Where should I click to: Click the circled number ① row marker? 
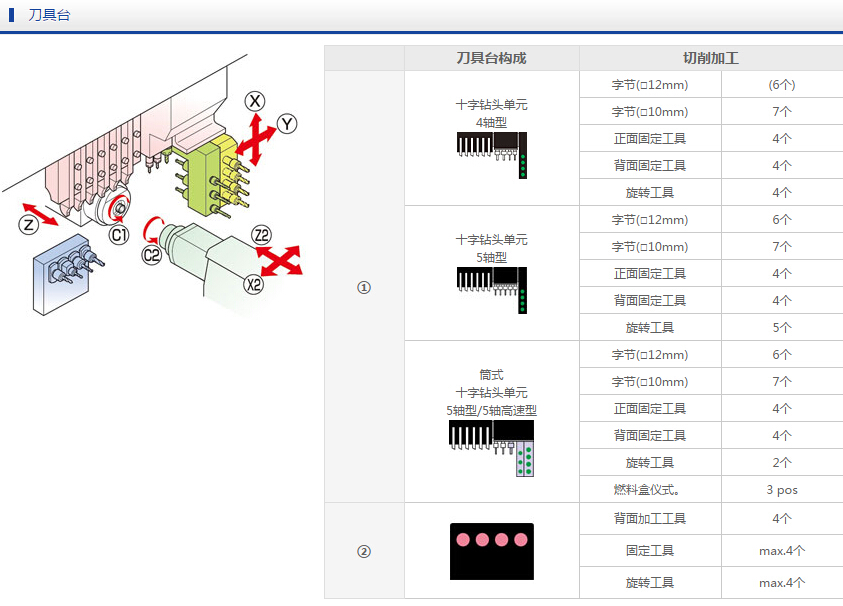(x=364, y=287)
